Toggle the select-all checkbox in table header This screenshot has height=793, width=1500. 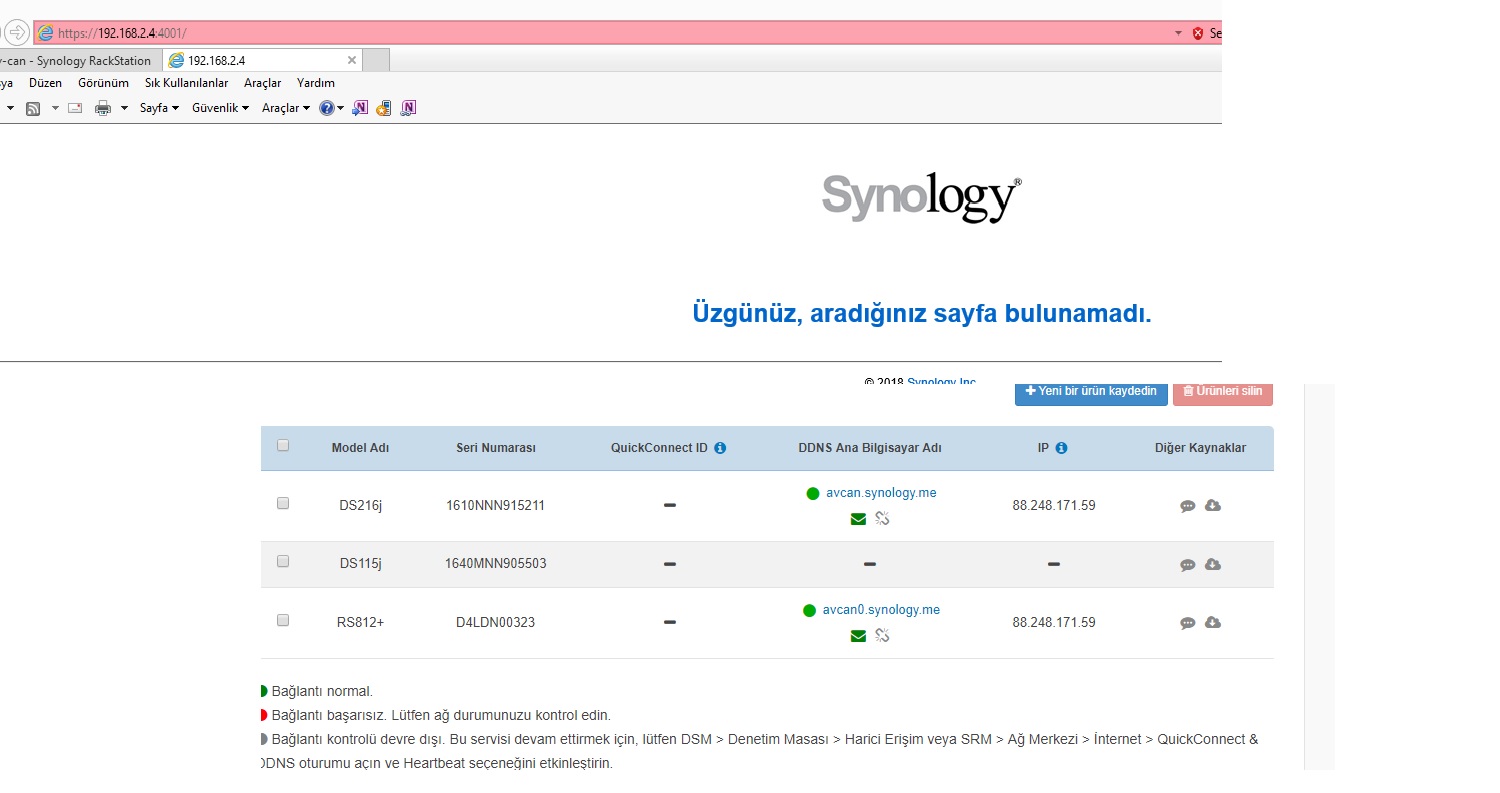pyautogui.click(x=283, y=446)
